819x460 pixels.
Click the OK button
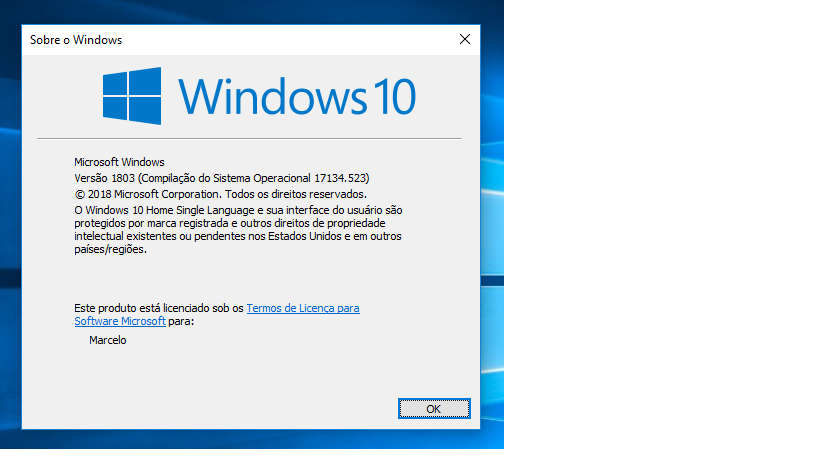click(434, 408)
